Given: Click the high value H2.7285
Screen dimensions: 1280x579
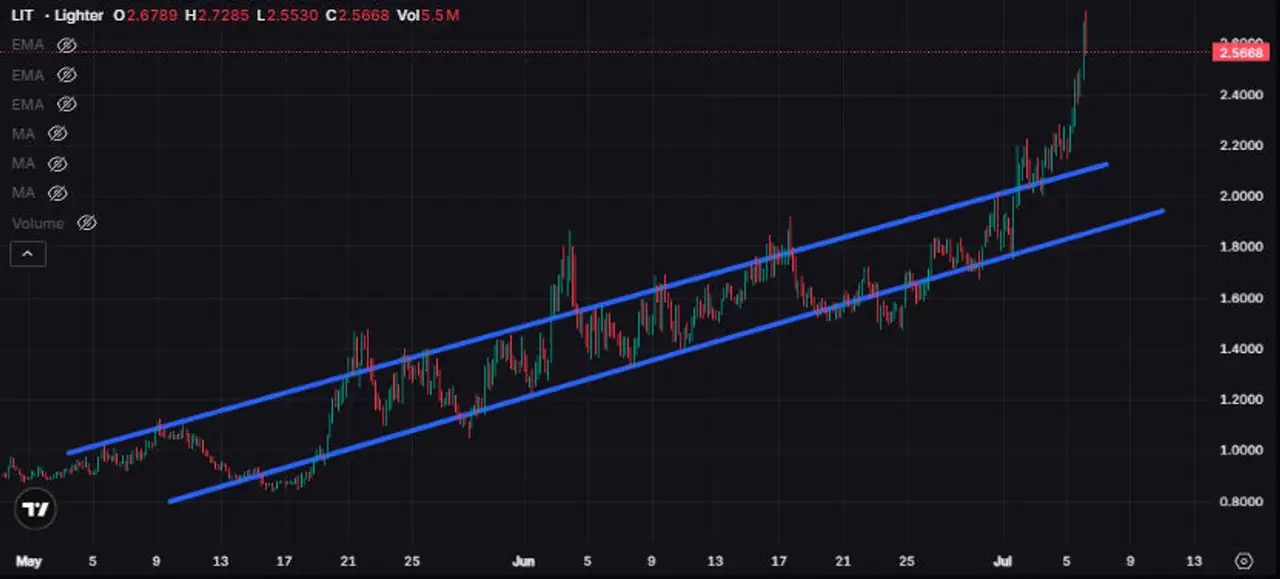Looking at the screenshot, I should coord(218,16).
